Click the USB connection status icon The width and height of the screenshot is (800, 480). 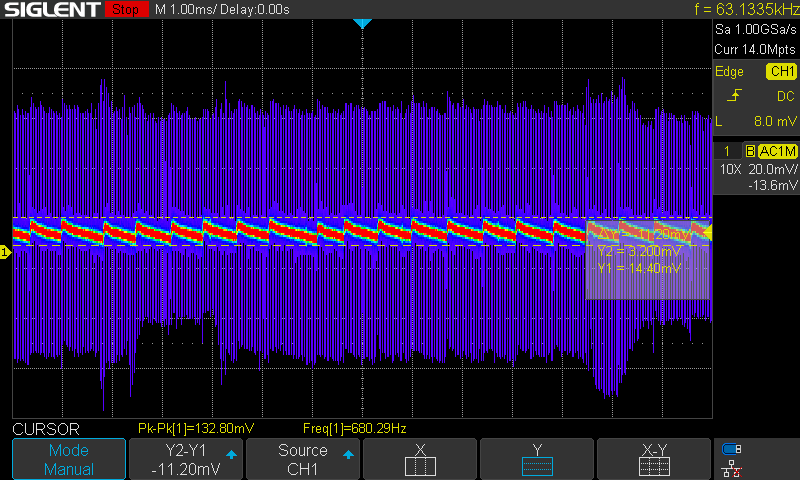732,449
